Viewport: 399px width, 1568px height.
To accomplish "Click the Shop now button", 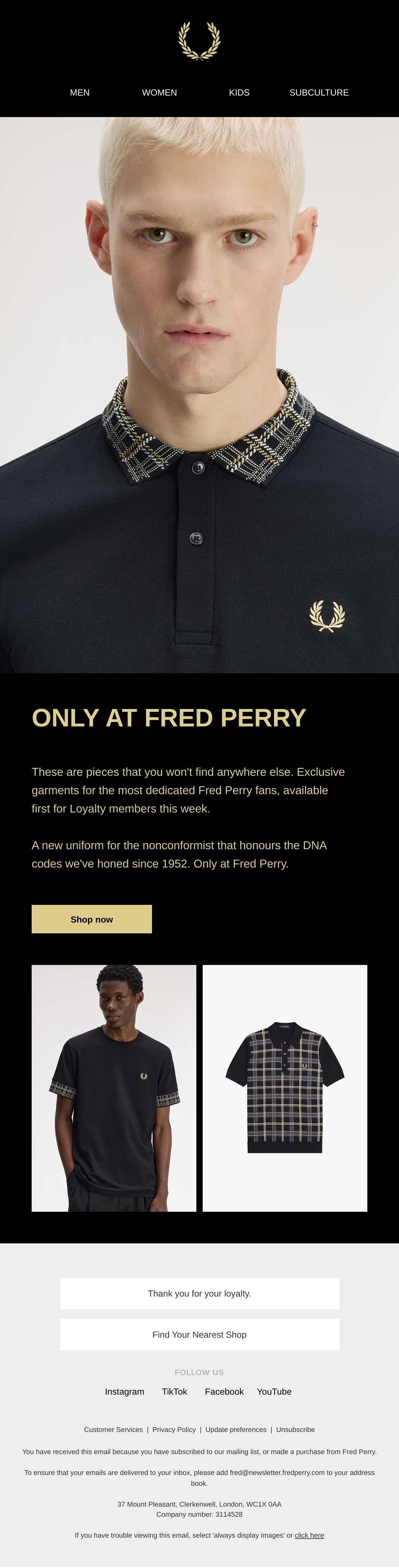I will point(92,918).
